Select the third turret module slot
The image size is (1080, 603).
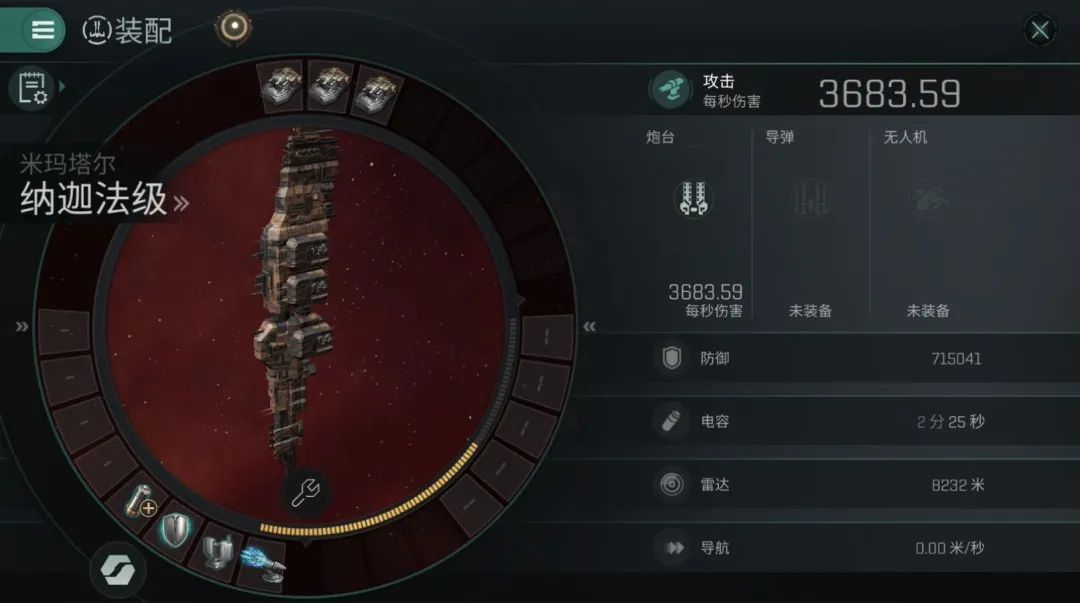[376, 92]
